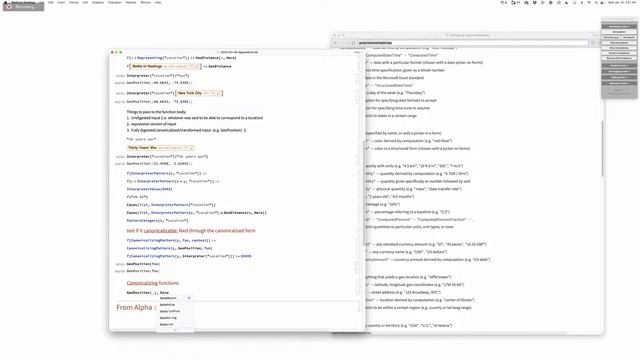The height and width of the screenshot is (360, 640).
Task: Click browser text 'a day of the week (e.g. "Thursday")'
Action: (396, 93)
